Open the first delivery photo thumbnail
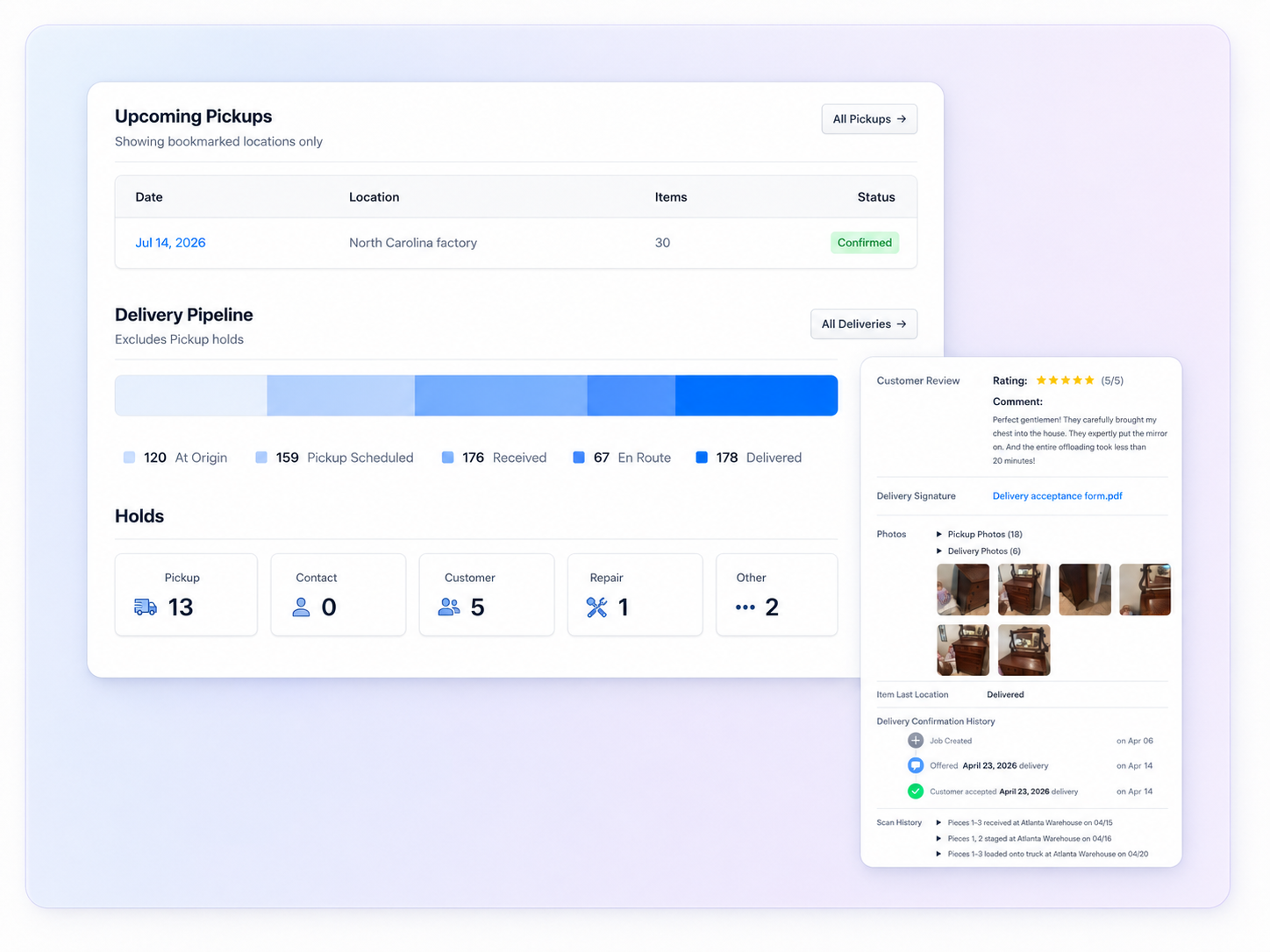This screenshot has height=952, width=1270. [x=963, y=589]
